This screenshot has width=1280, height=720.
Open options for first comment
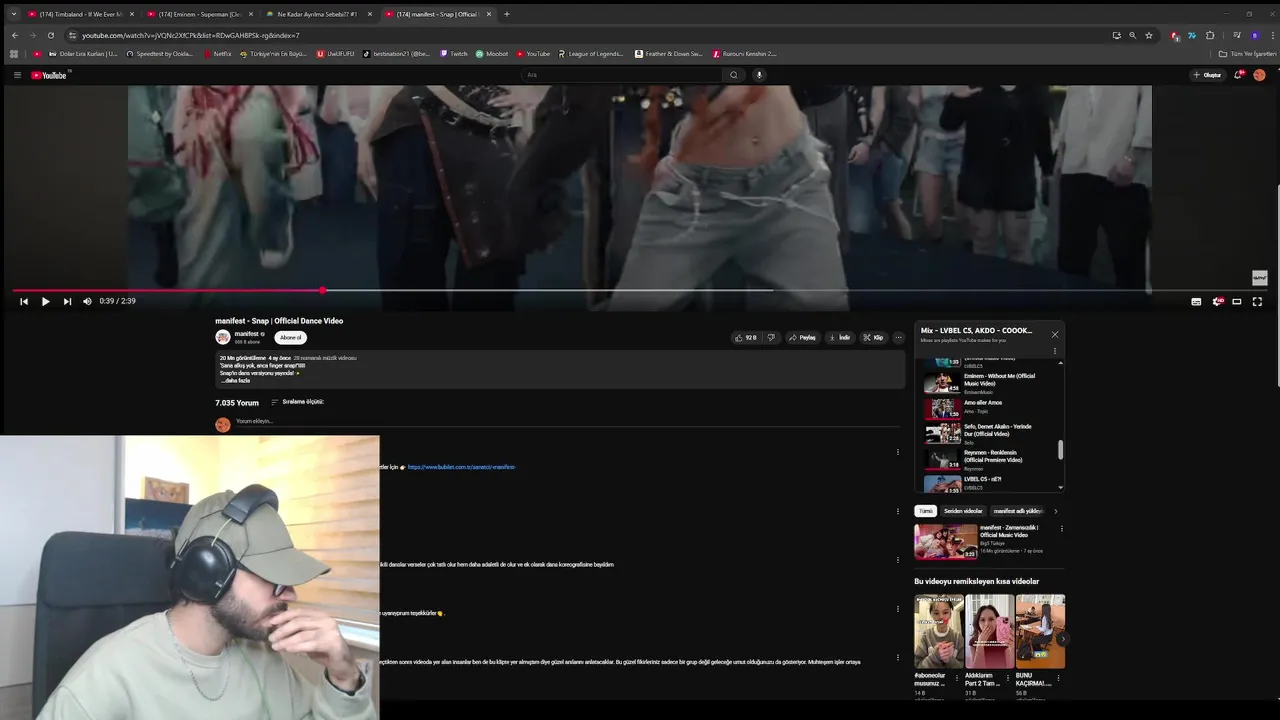pyautogui.click(x=897, y=452)
